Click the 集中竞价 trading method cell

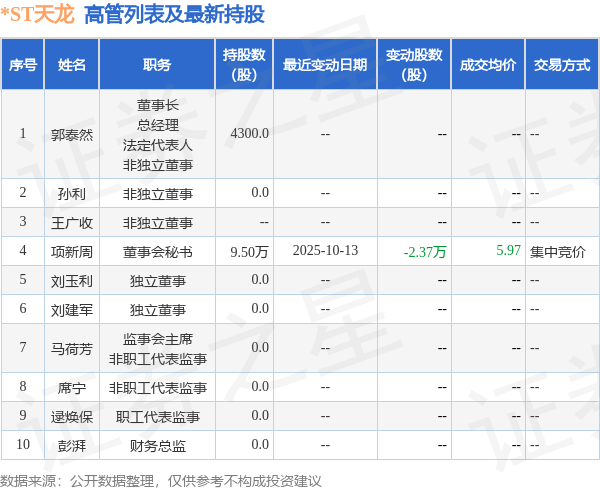(558, 252)
